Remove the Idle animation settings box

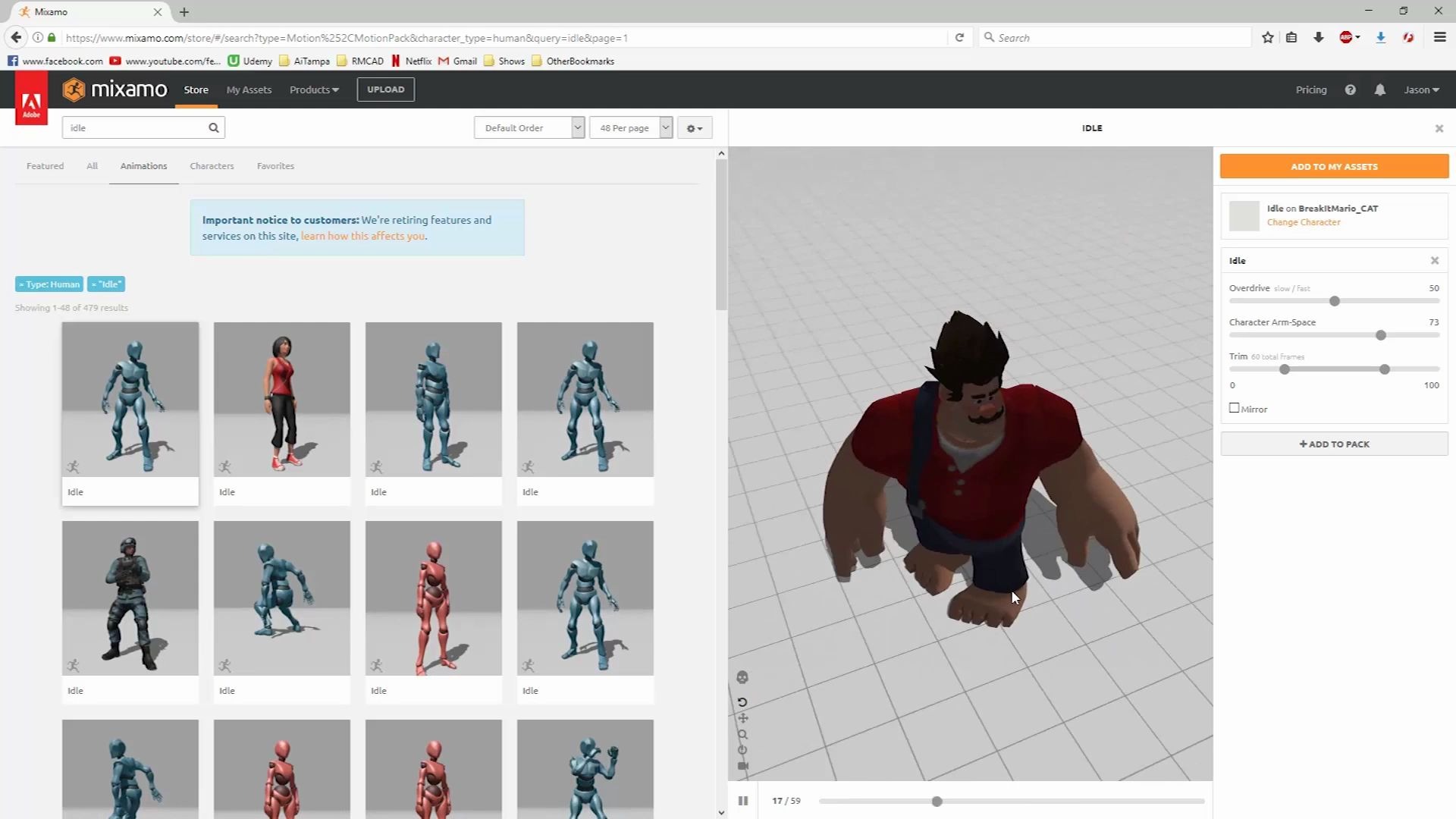tap(1435, 260)
